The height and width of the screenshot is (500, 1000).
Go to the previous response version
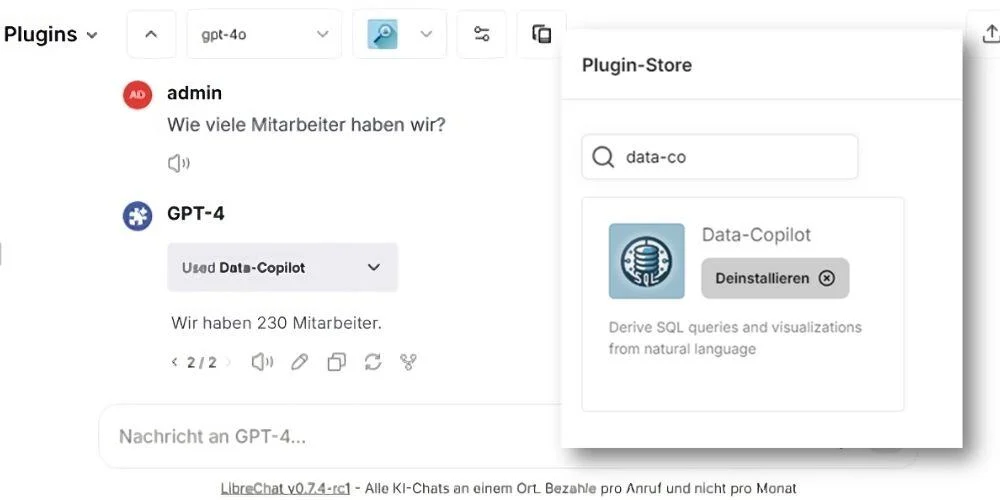[174, 363]
